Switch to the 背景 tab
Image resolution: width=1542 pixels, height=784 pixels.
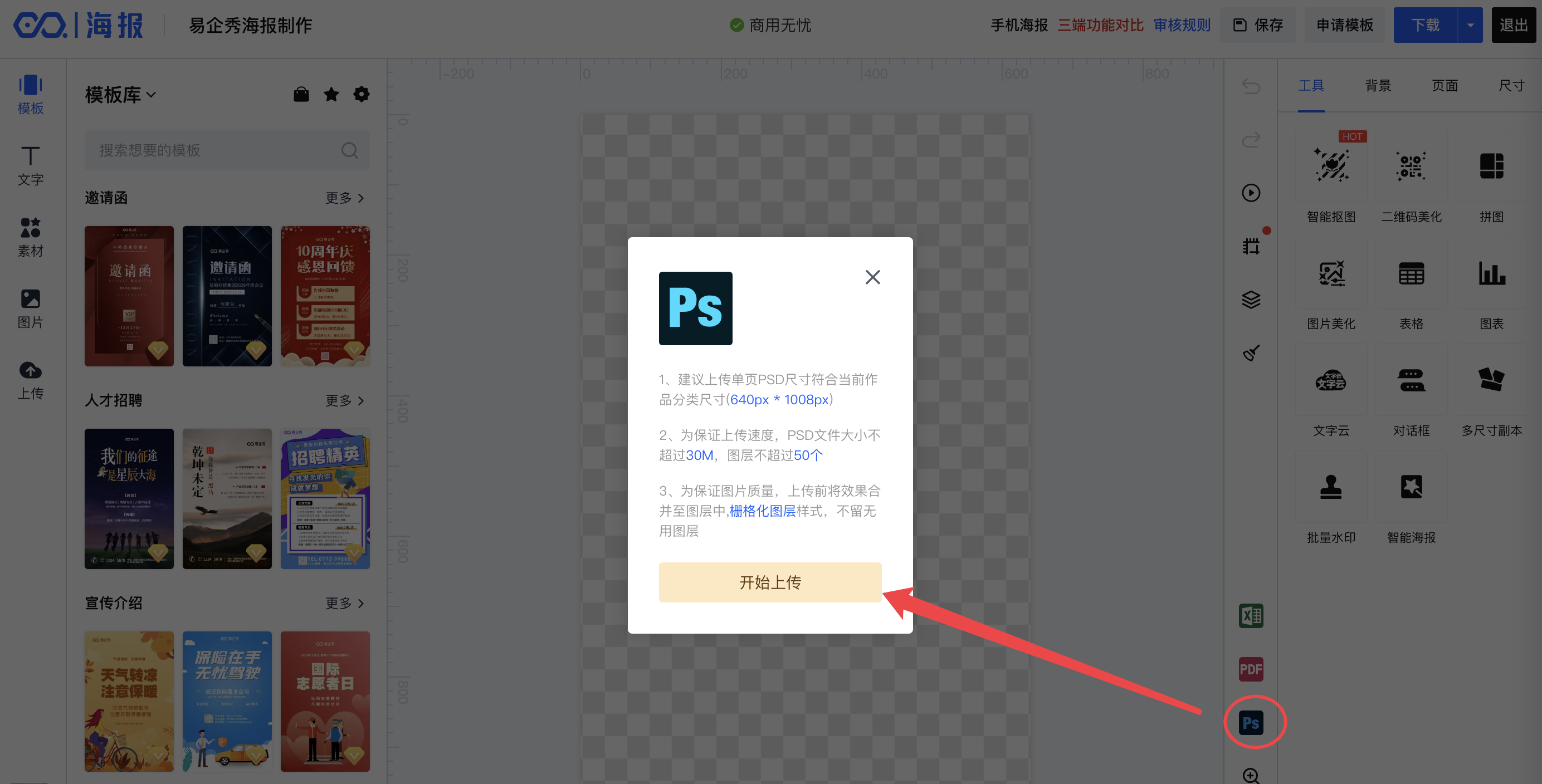coord(1378,86)
